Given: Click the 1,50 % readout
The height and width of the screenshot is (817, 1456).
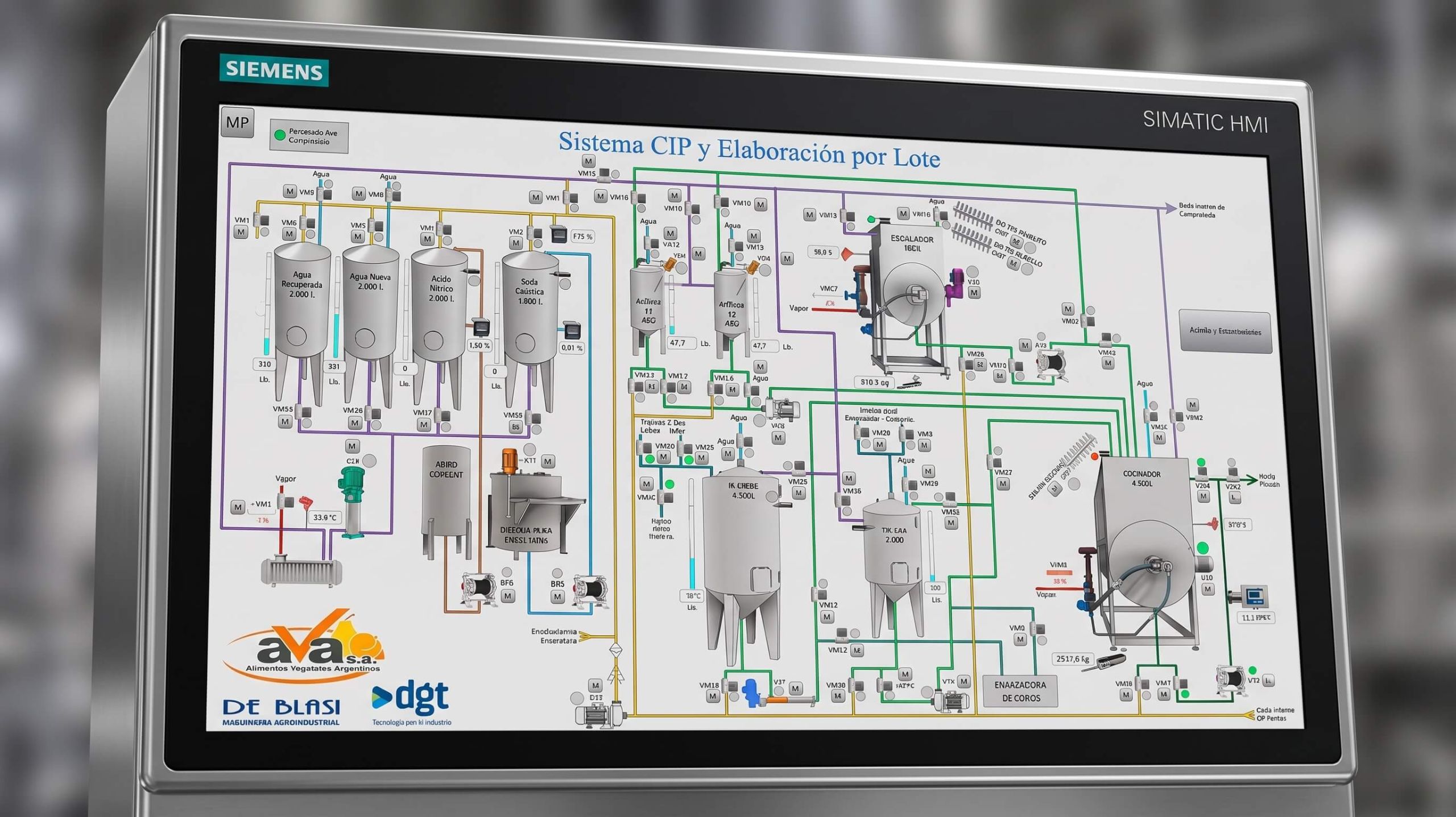Looking at the screenshot, I should tap(479, 346).
